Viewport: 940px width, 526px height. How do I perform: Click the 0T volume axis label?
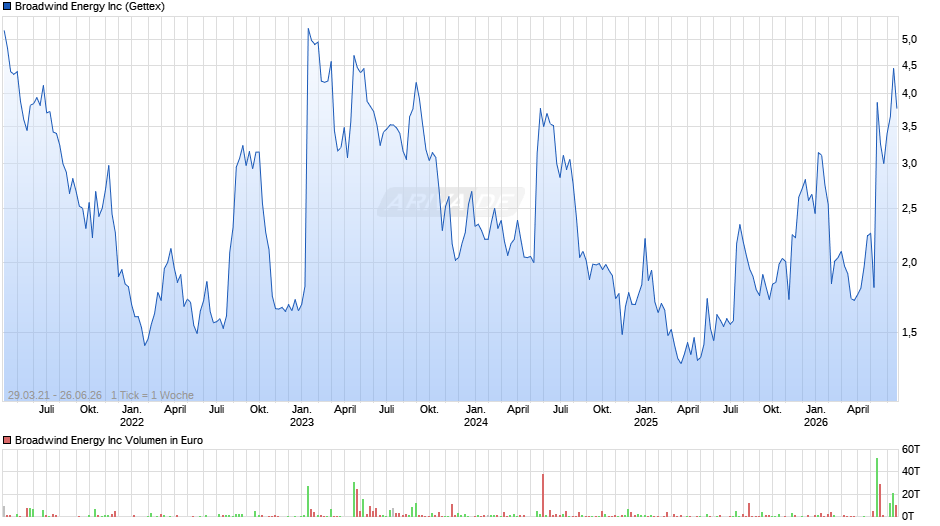[x=908, y=516]
